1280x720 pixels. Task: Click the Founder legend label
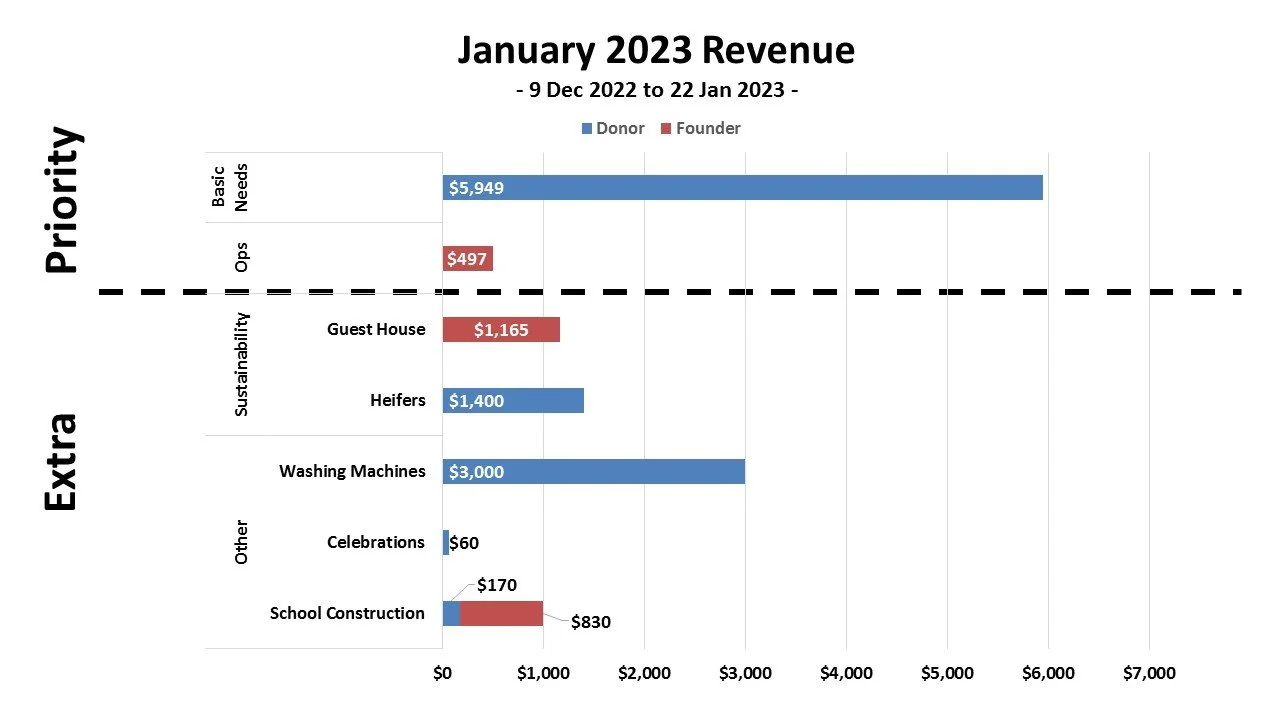click(708, 129)
